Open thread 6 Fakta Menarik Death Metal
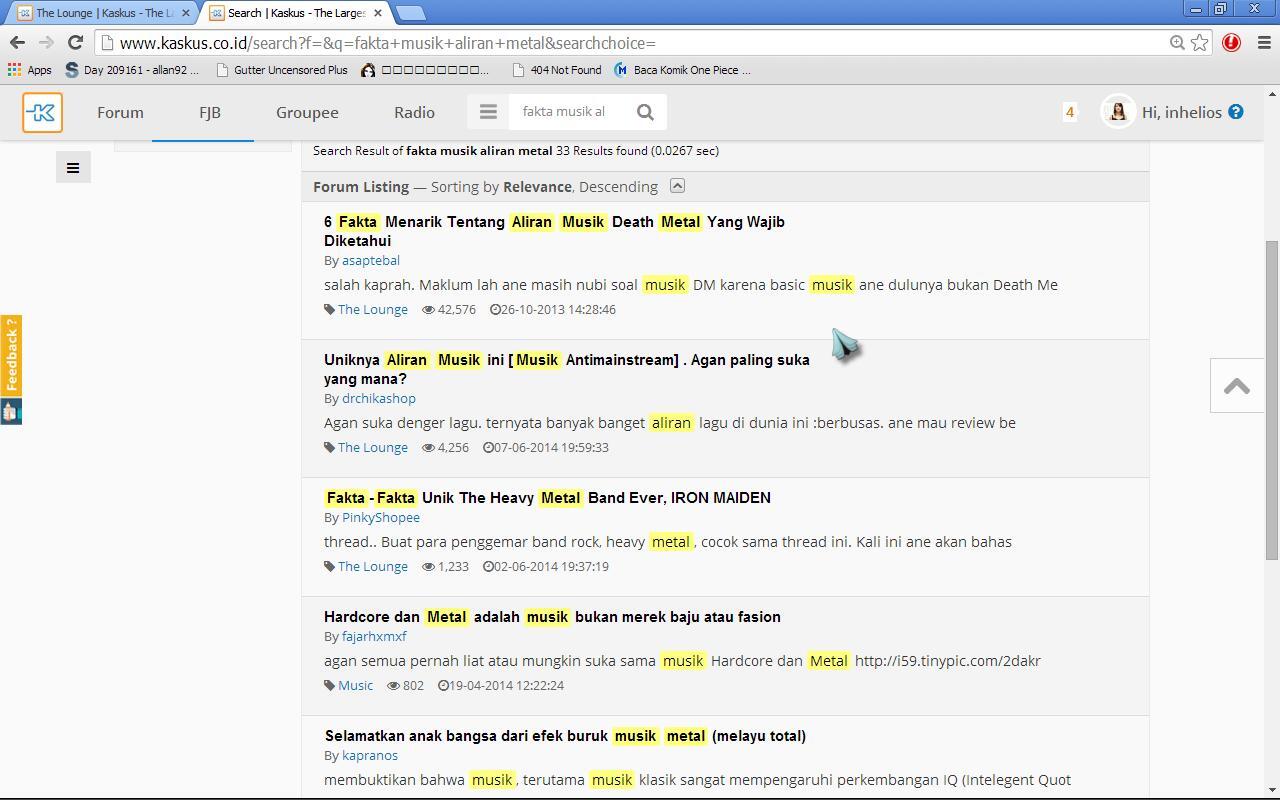Image resolution: width=1280 pixels, height=800 pixels. (x=554, y=231)
